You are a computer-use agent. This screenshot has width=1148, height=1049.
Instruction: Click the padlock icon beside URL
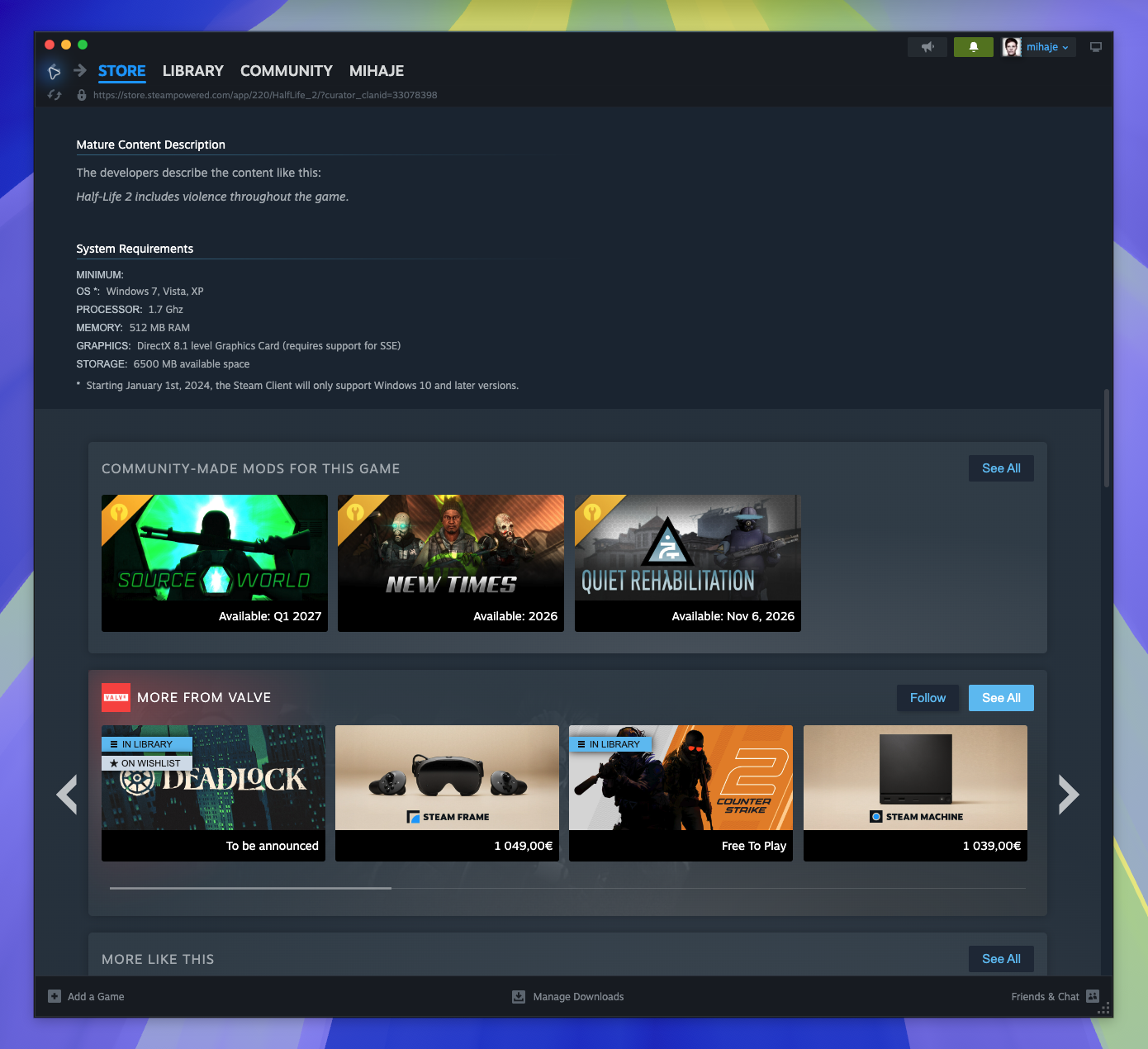click(82, 95)
